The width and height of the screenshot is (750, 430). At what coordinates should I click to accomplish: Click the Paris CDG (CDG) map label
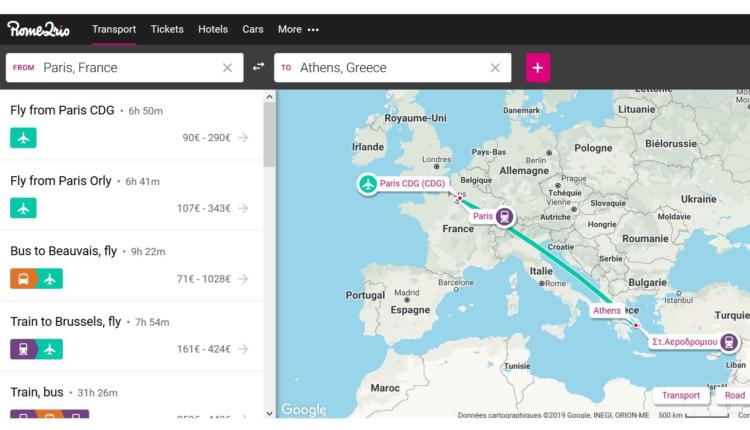point(412,183)
